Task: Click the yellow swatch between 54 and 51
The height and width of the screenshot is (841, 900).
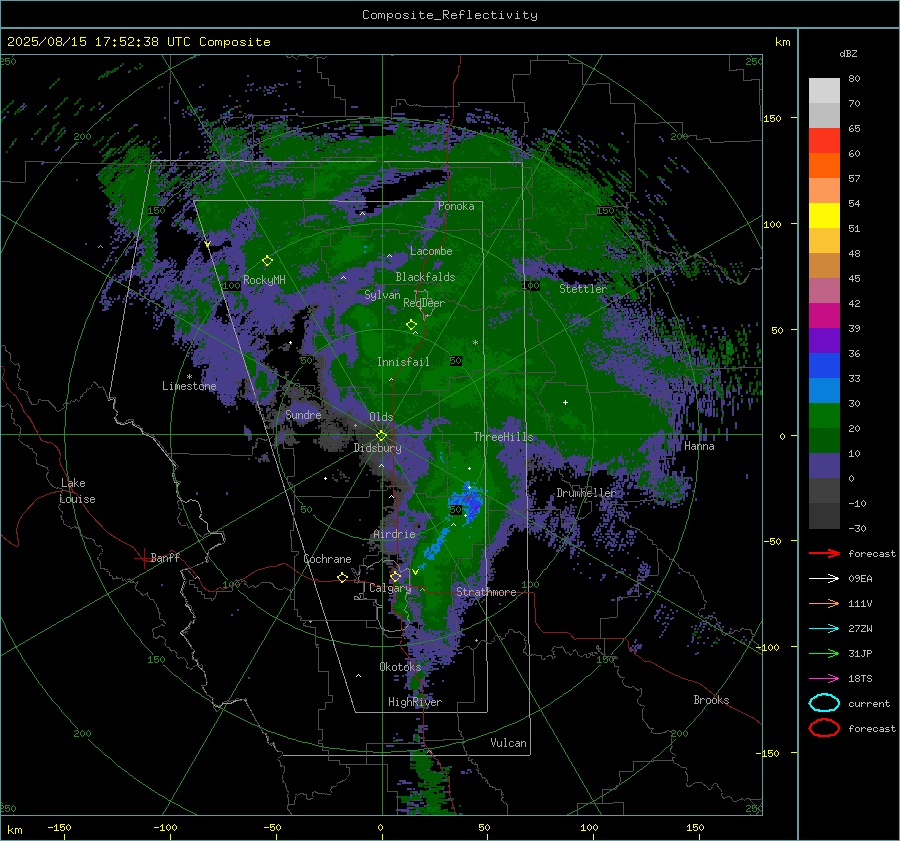Action: click(x=824, y=215)
